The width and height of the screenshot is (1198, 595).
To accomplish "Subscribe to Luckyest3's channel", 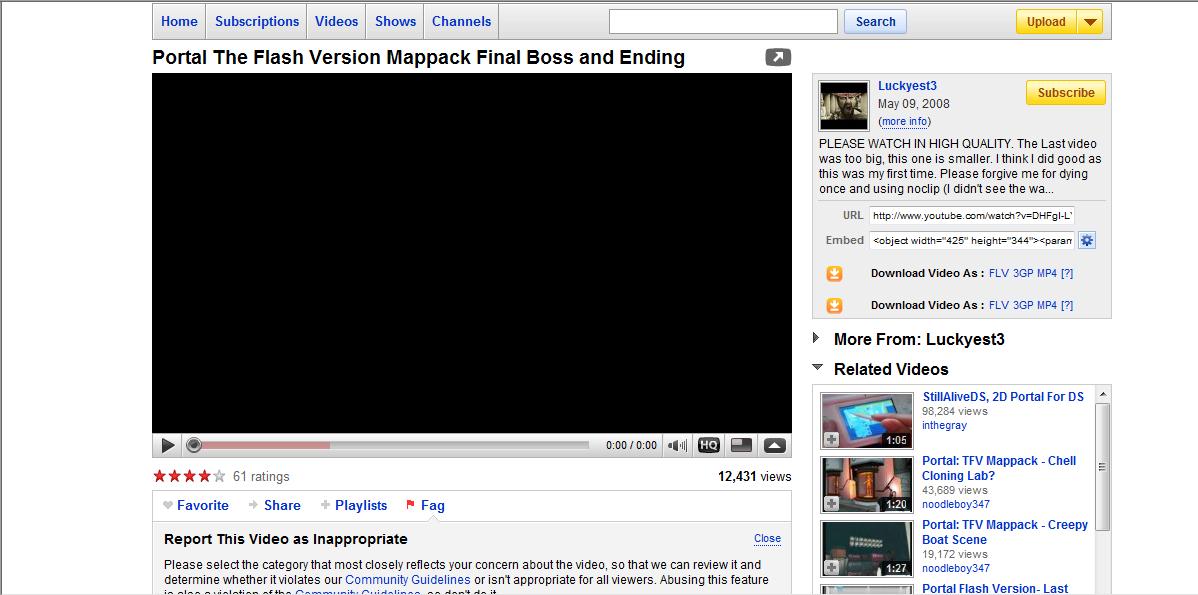I will [1065, 92].
